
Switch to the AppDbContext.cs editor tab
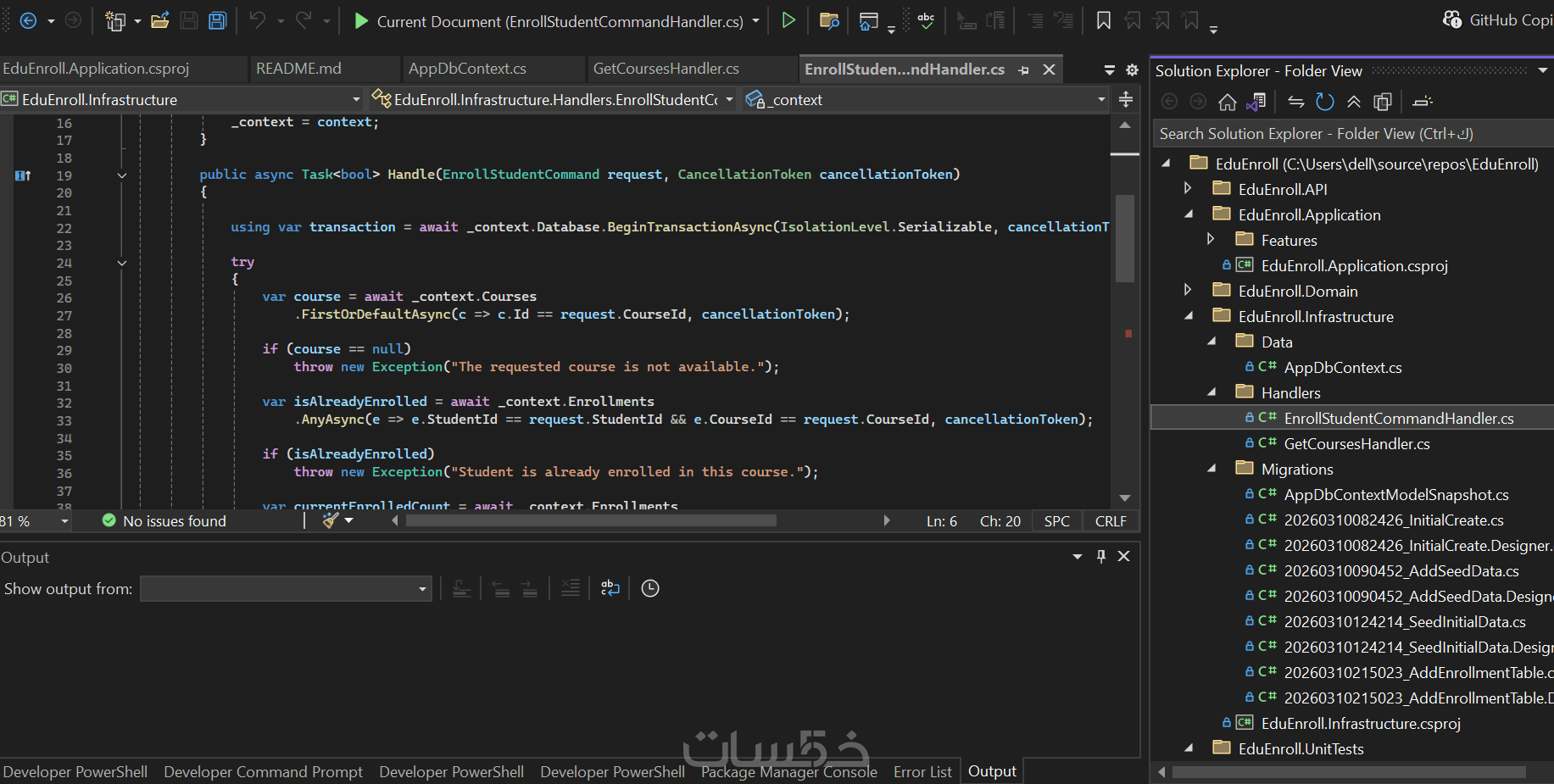(x=467, y=69)
